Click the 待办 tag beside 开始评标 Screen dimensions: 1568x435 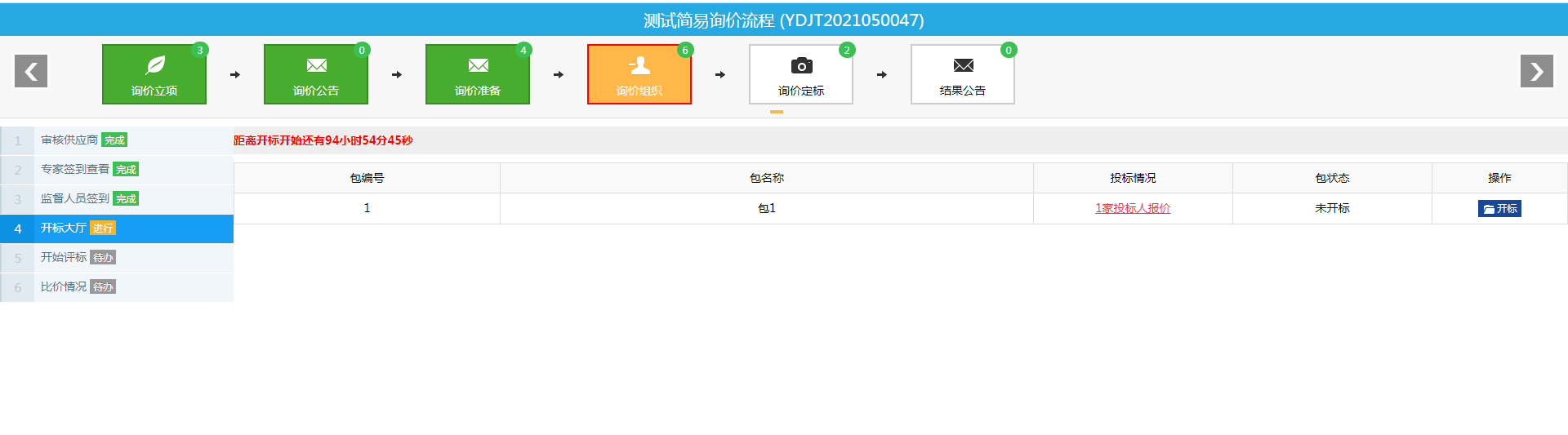103,258
